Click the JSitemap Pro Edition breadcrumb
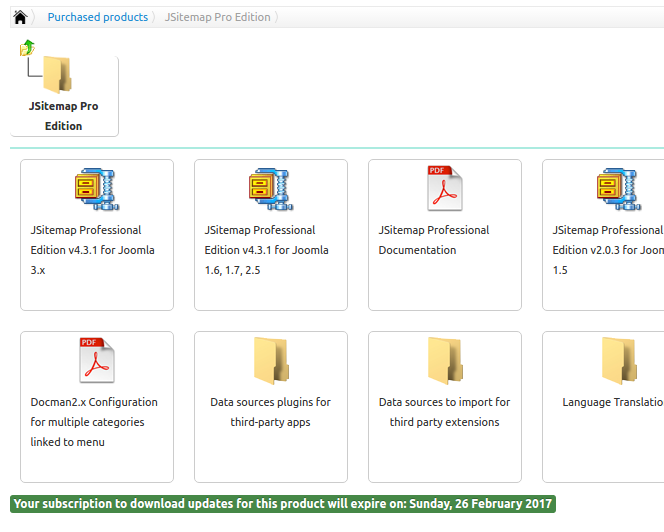 [218, 17]
